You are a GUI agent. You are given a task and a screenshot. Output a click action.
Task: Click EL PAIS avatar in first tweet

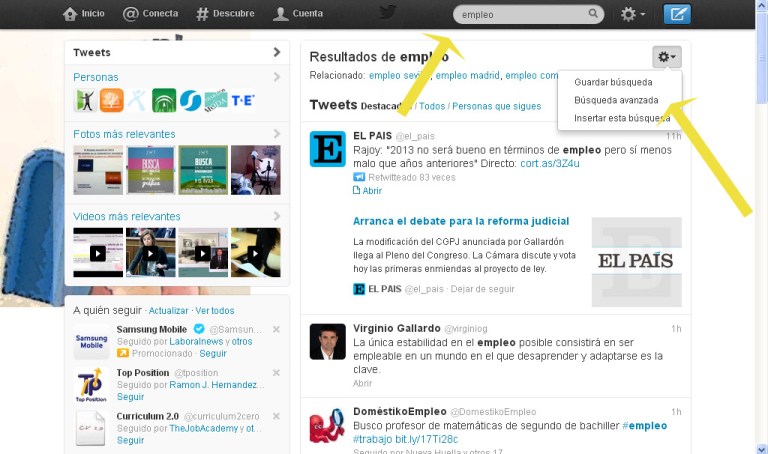(x=328, y=149)
